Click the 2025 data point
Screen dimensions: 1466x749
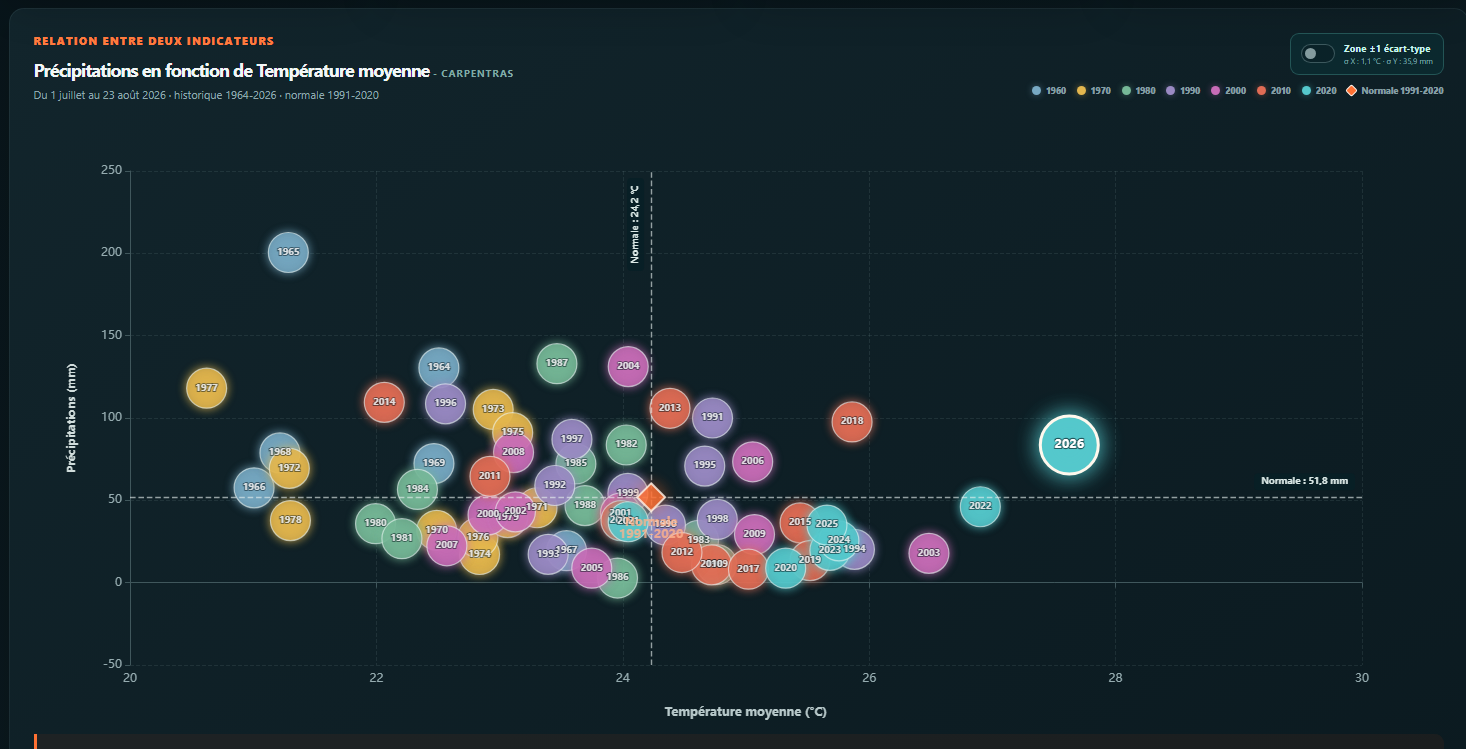(x=827, y=524)
